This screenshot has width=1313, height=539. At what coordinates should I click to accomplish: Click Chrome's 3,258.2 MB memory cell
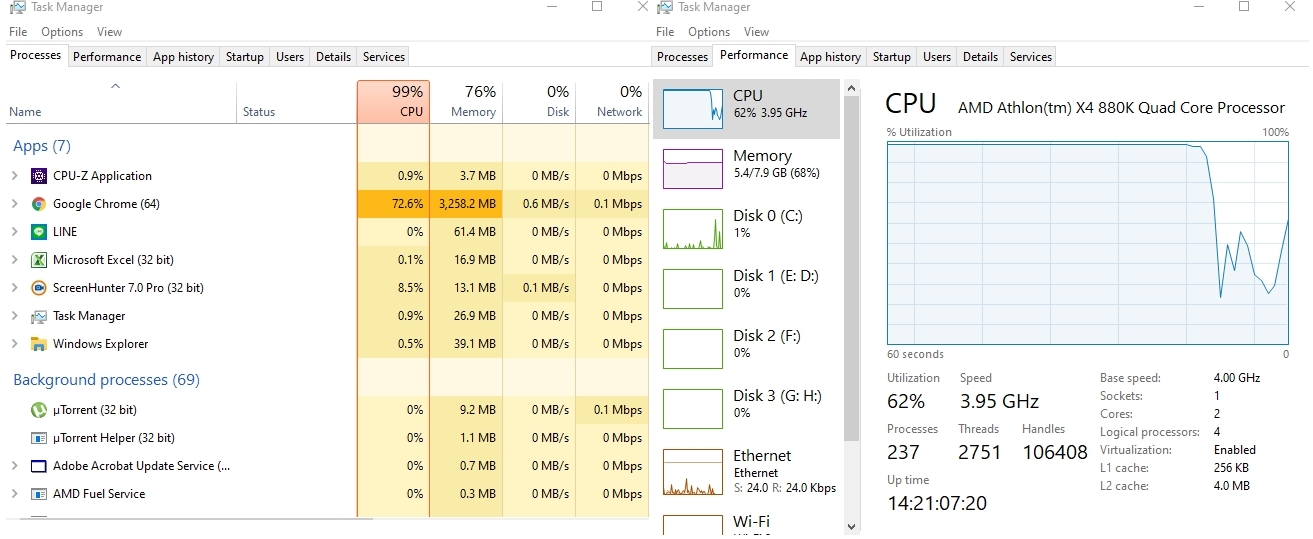(x=466, y=204)
